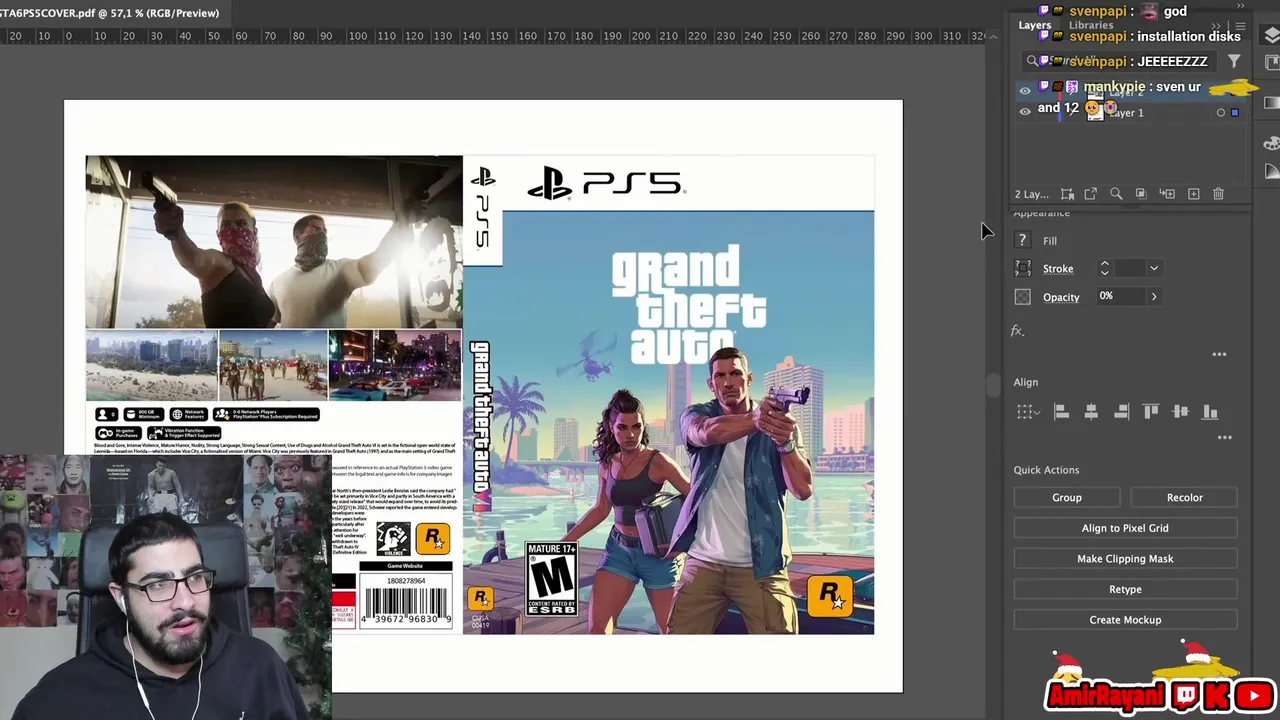Click the Create Mockup button
The width and height of the screenshot is (1280, 720).
pyautogui.click(x=1125, y=620)
